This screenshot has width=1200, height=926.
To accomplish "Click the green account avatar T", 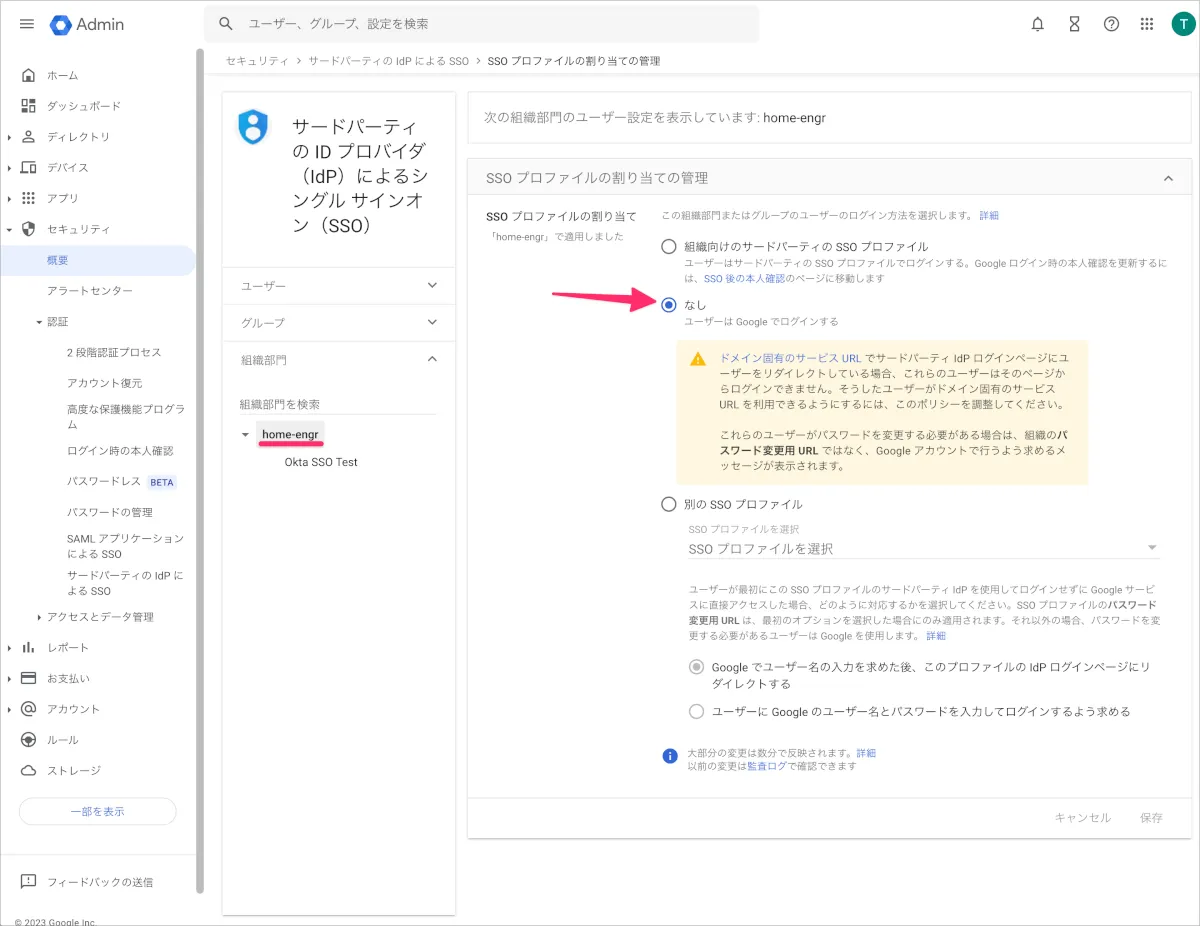I will coord(1183,24).
